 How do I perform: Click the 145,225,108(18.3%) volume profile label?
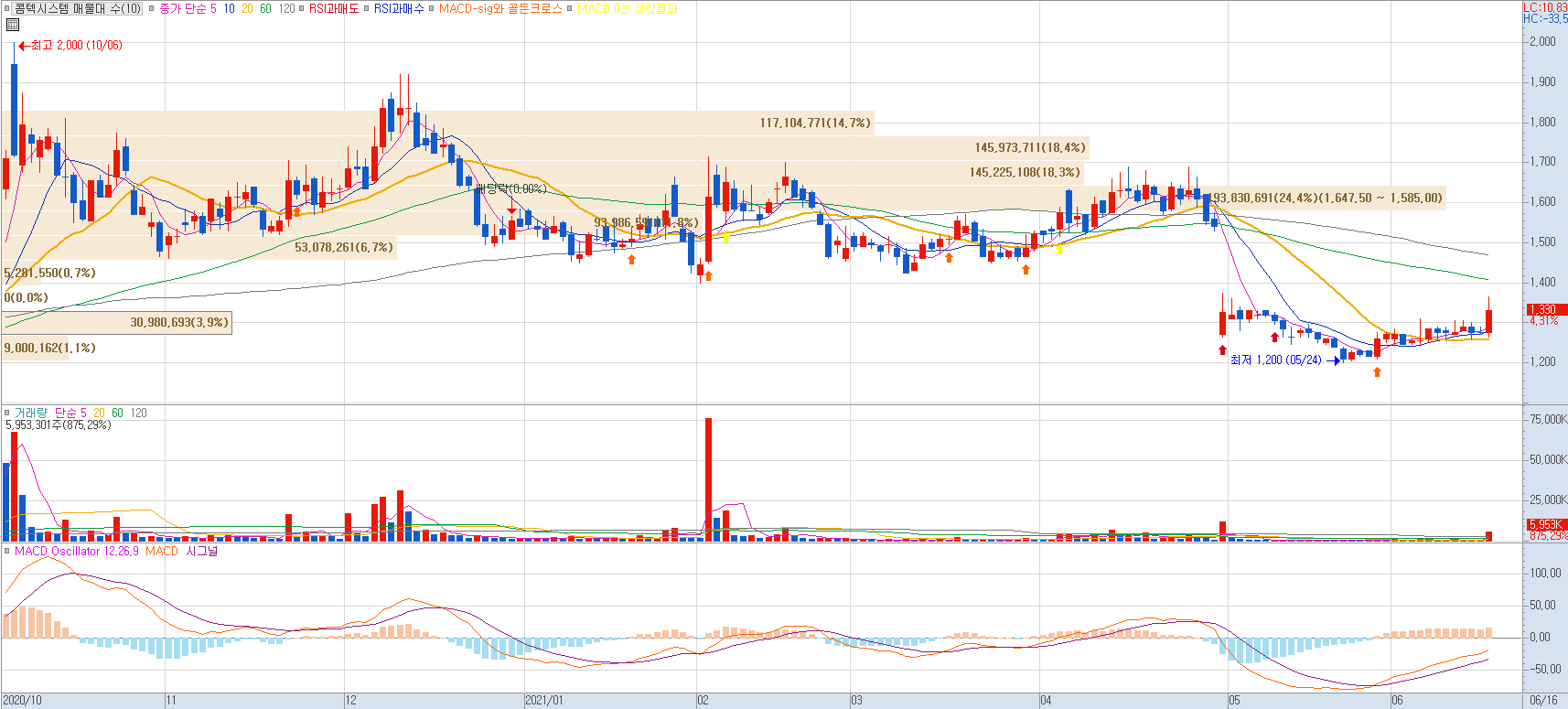[x=1025, y=172]
